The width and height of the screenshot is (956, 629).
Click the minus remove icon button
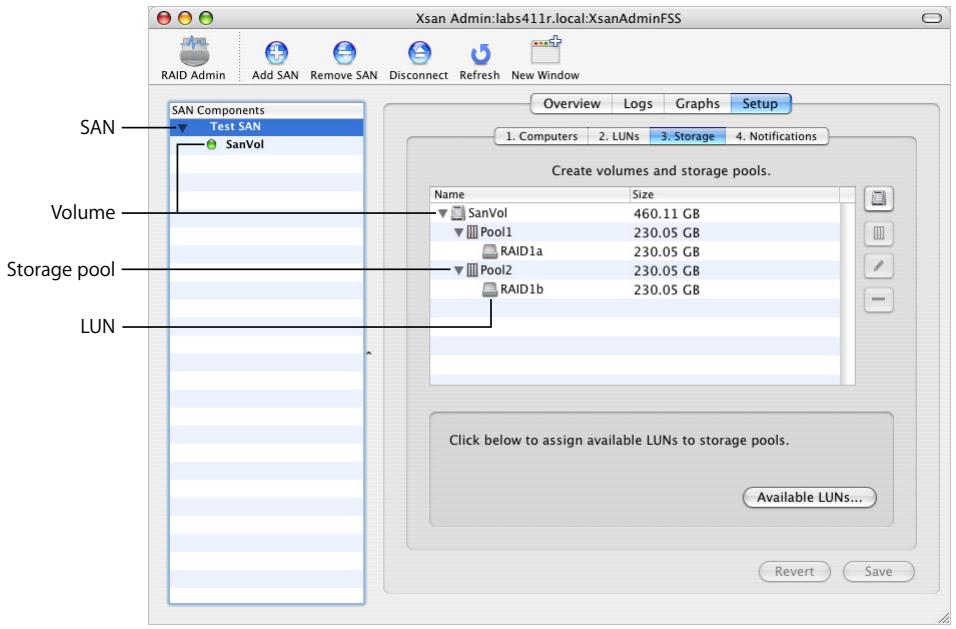879,299
